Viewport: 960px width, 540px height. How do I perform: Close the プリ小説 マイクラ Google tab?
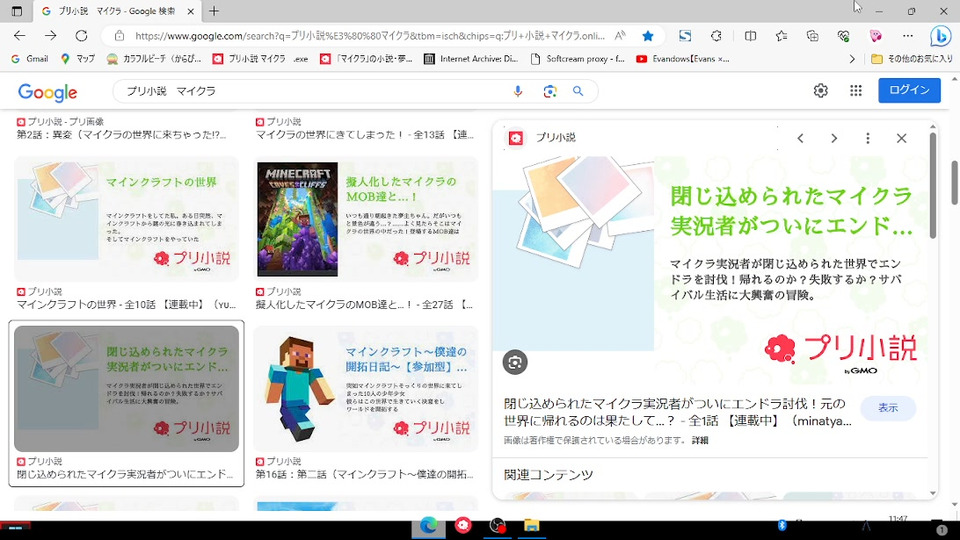(x=190, y=11)
